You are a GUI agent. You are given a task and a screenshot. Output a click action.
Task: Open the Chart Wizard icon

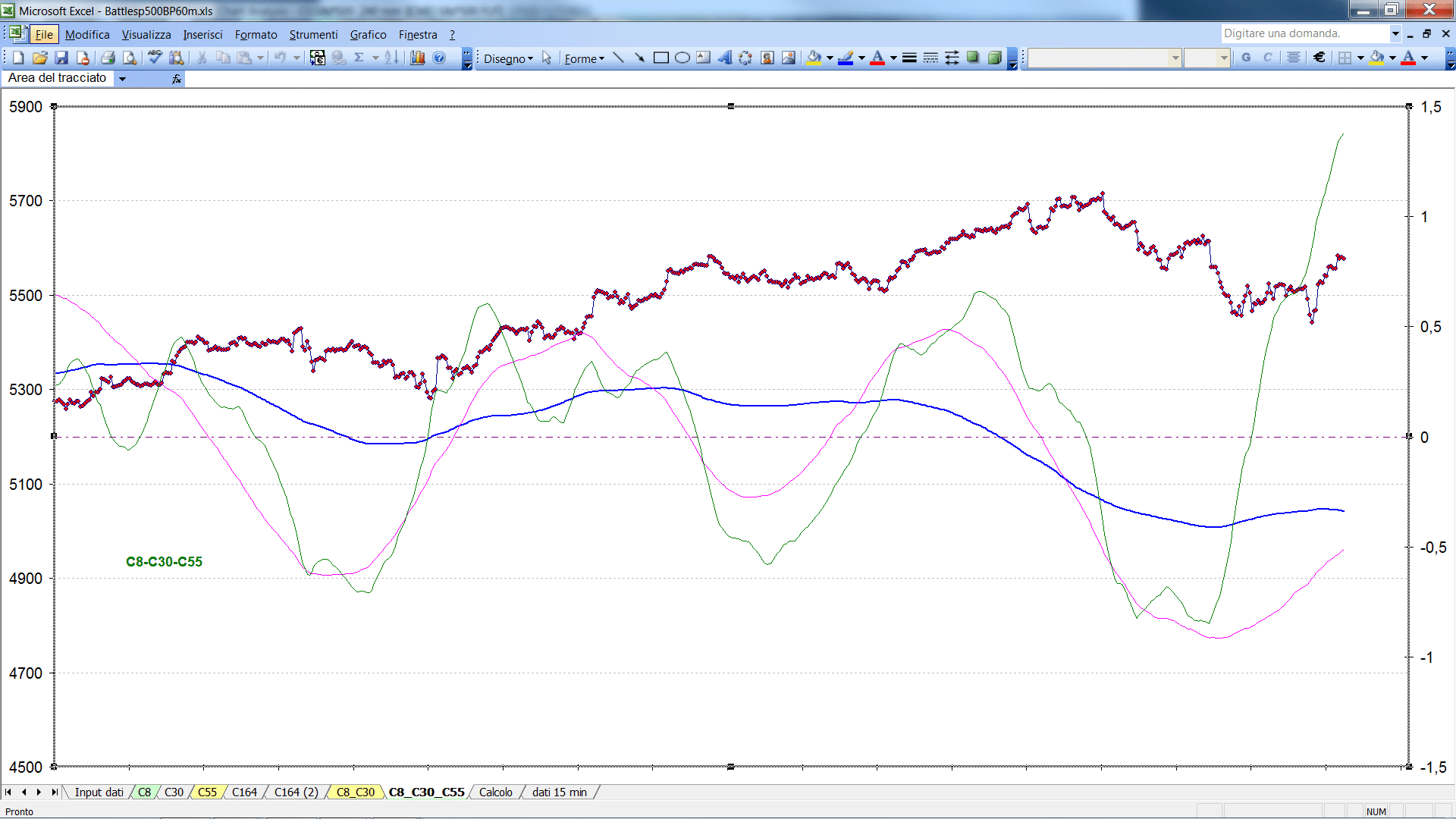417,58
